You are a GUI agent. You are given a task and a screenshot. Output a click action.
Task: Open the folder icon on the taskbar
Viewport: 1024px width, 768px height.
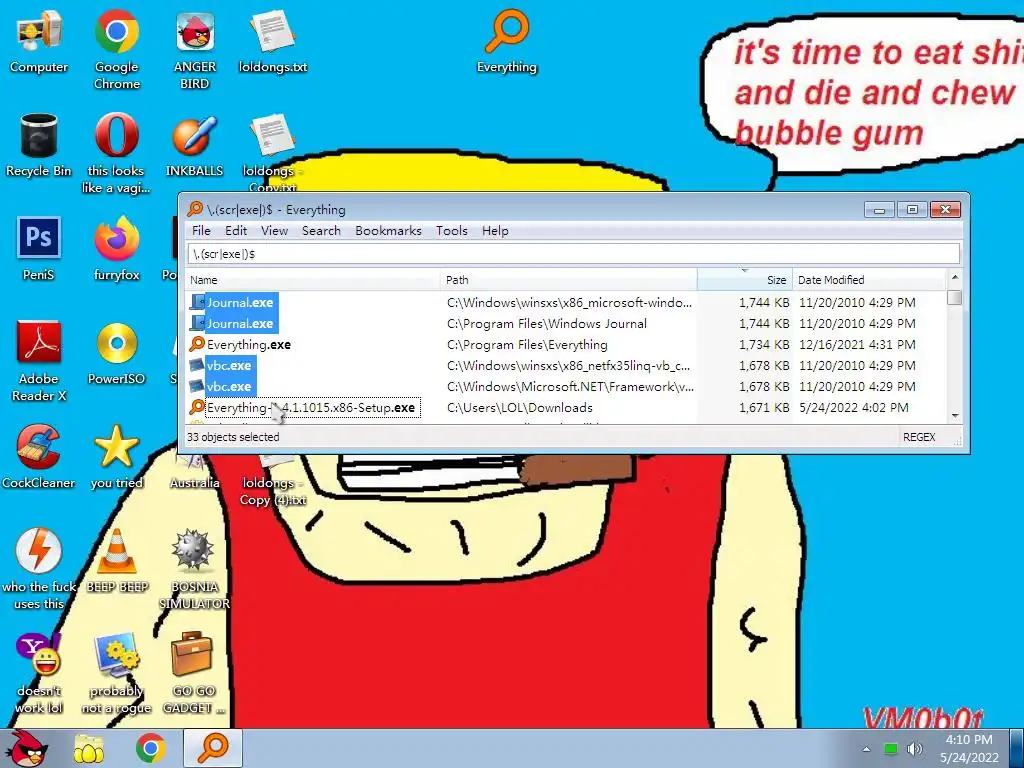89,748
